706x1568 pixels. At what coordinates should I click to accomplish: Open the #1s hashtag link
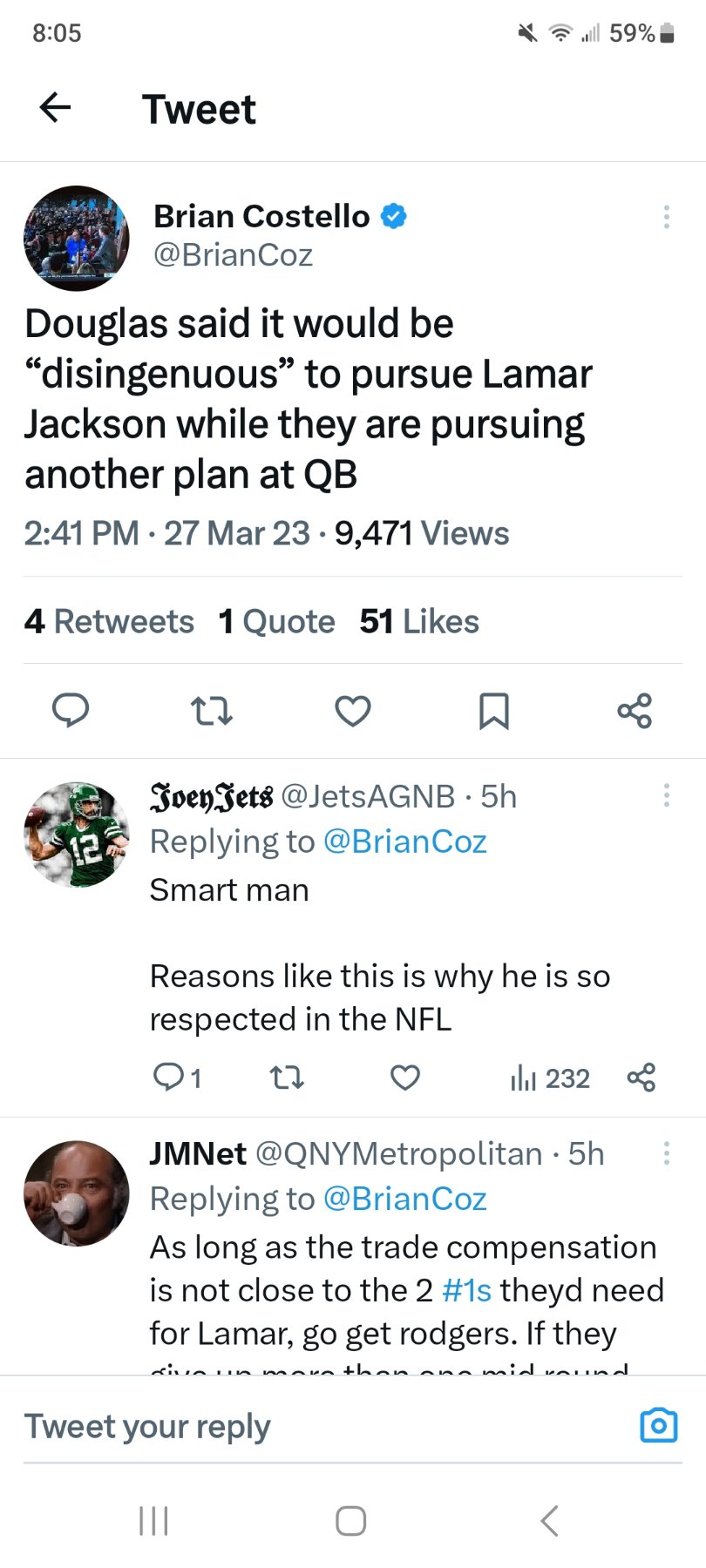(467, 1290)
